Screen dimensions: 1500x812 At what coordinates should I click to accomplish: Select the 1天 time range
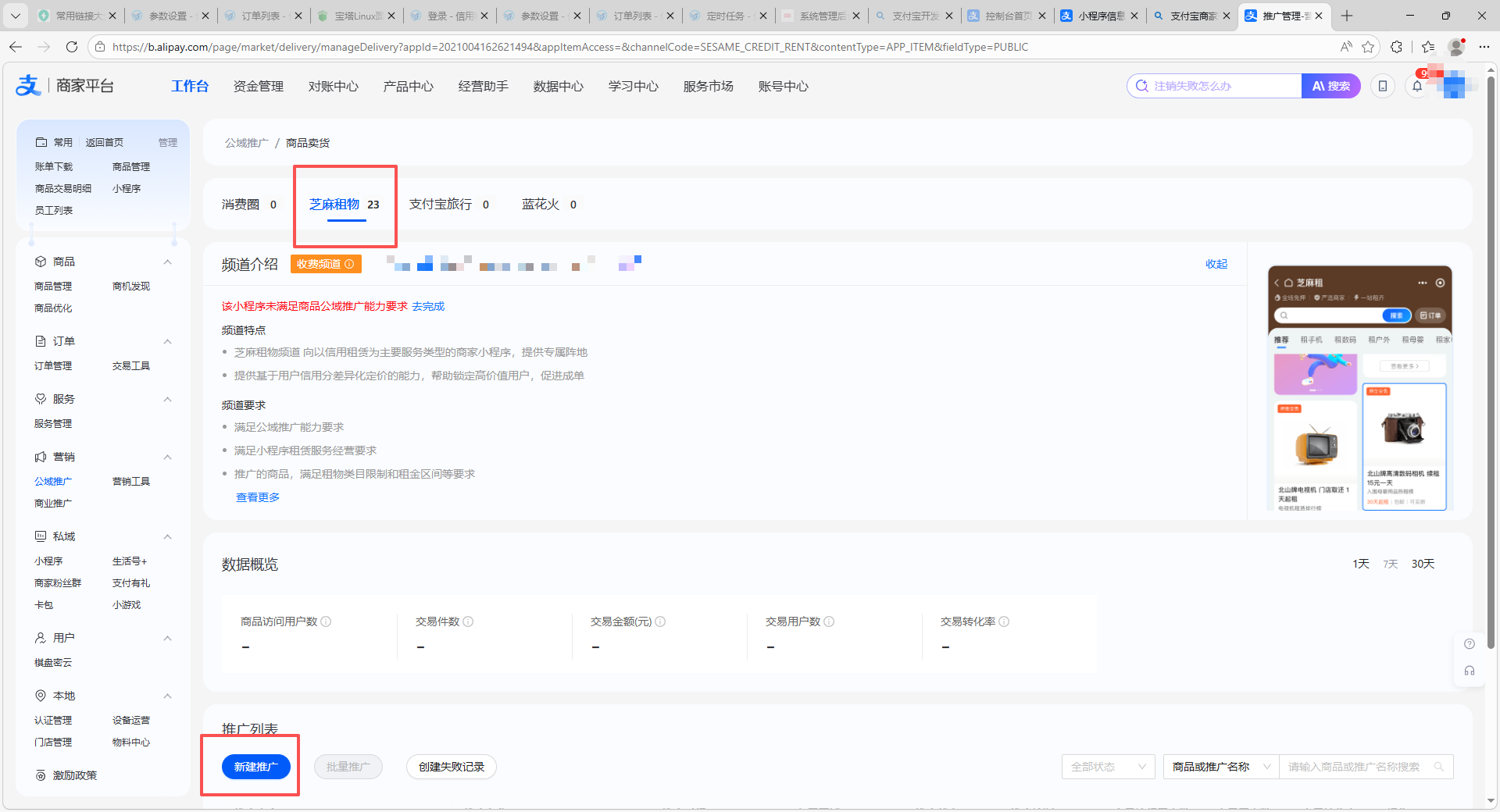pyautogui.click(x=1361, y=564)
